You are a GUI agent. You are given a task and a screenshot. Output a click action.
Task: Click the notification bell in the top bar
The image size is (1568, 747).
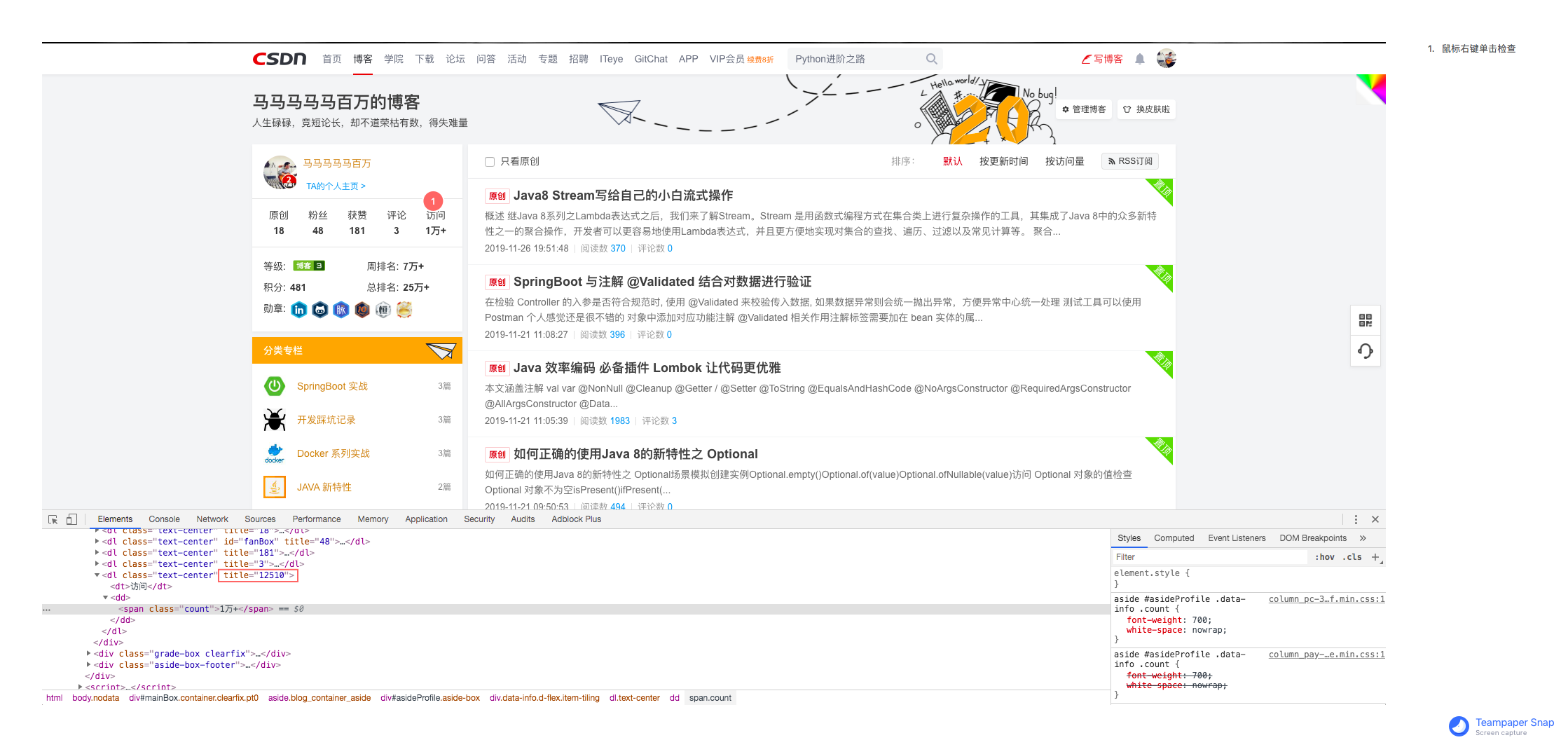[x=1139, y=59]
